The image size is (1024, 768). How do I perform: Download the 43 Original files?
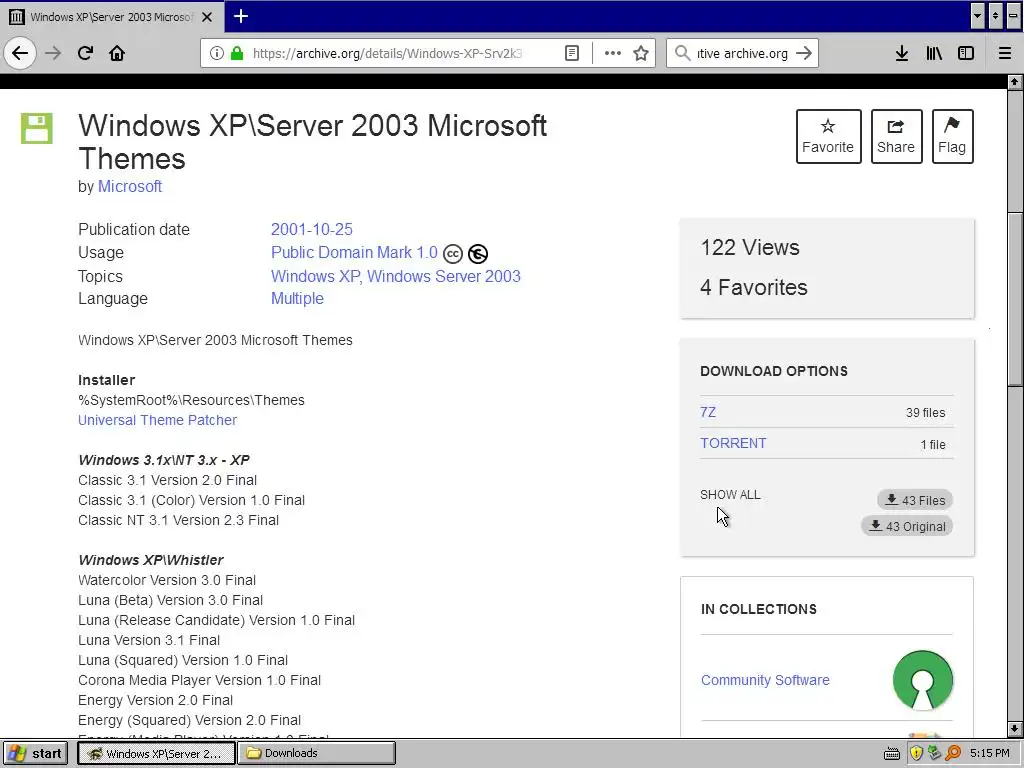click(x=907, y=526)
